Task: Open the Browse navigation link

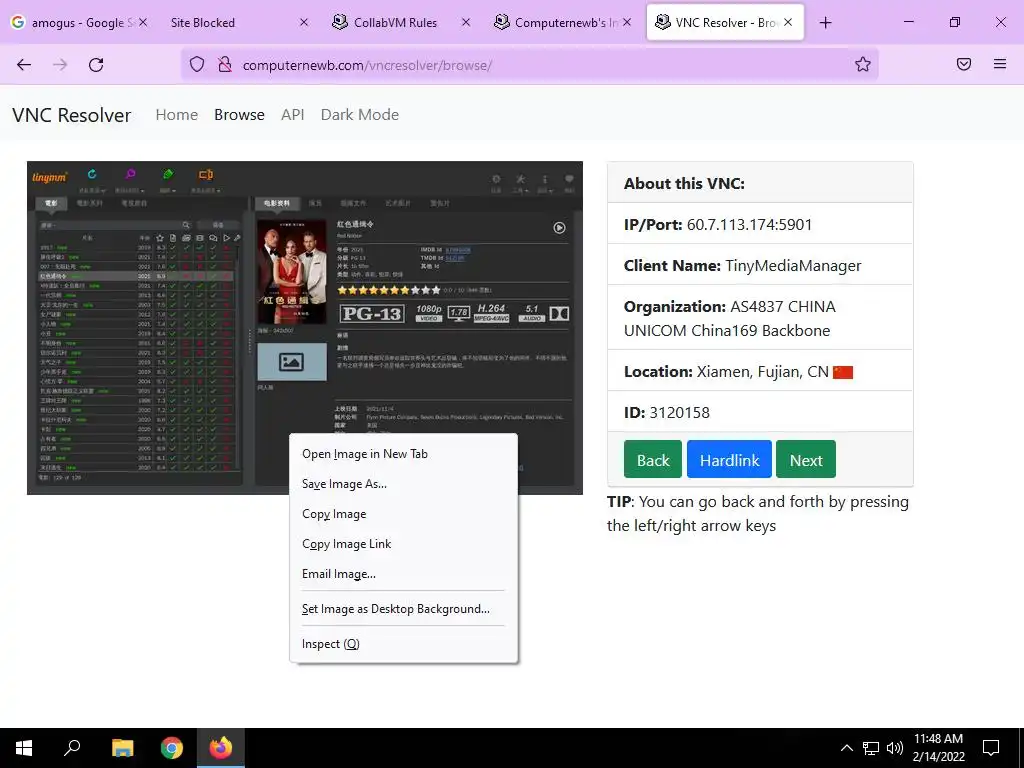Action: [239, 114]
